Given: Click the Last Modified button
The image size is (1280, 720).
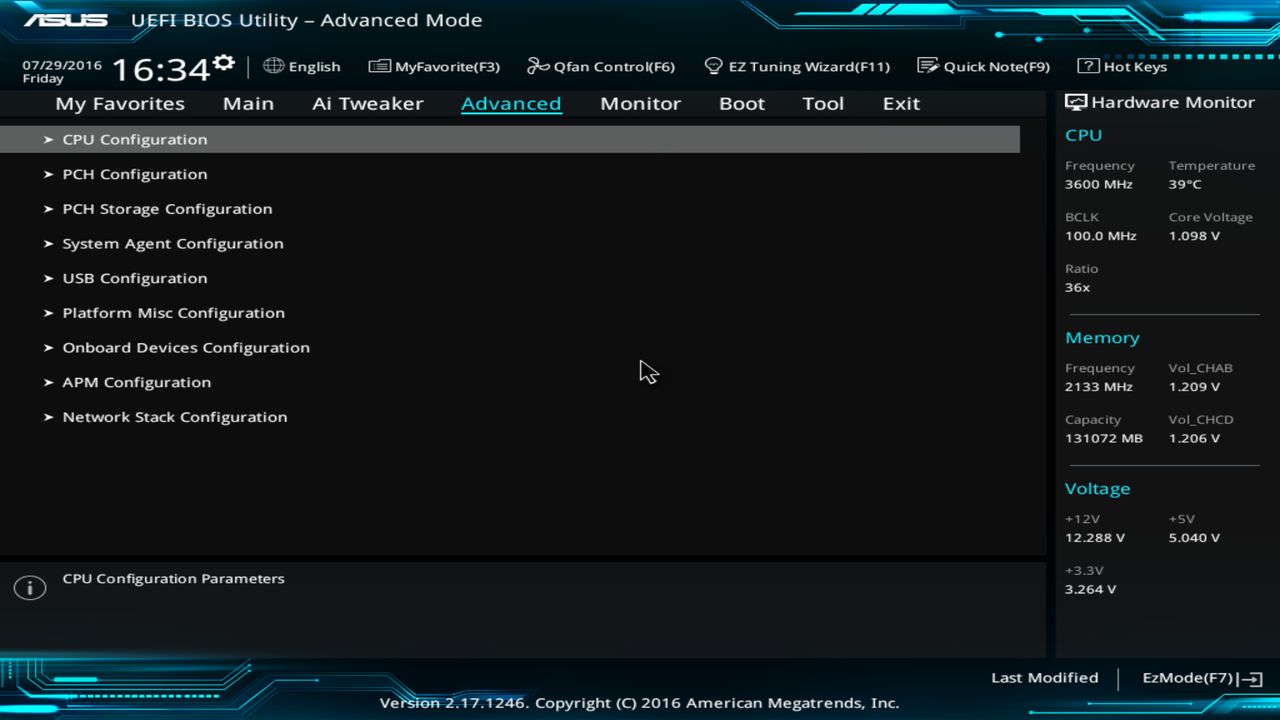Looking at the screenshot, I should coord(1044,677).
